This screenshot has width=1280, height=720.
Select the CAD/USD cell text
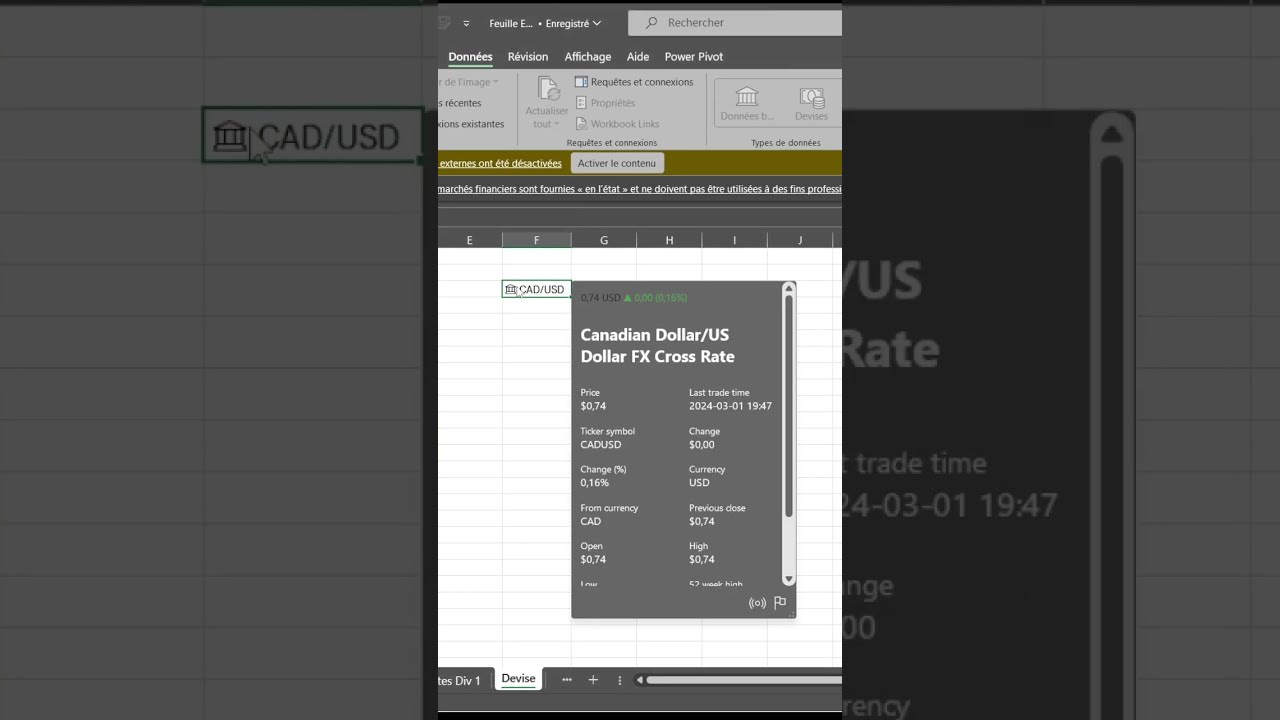(541, 289)
